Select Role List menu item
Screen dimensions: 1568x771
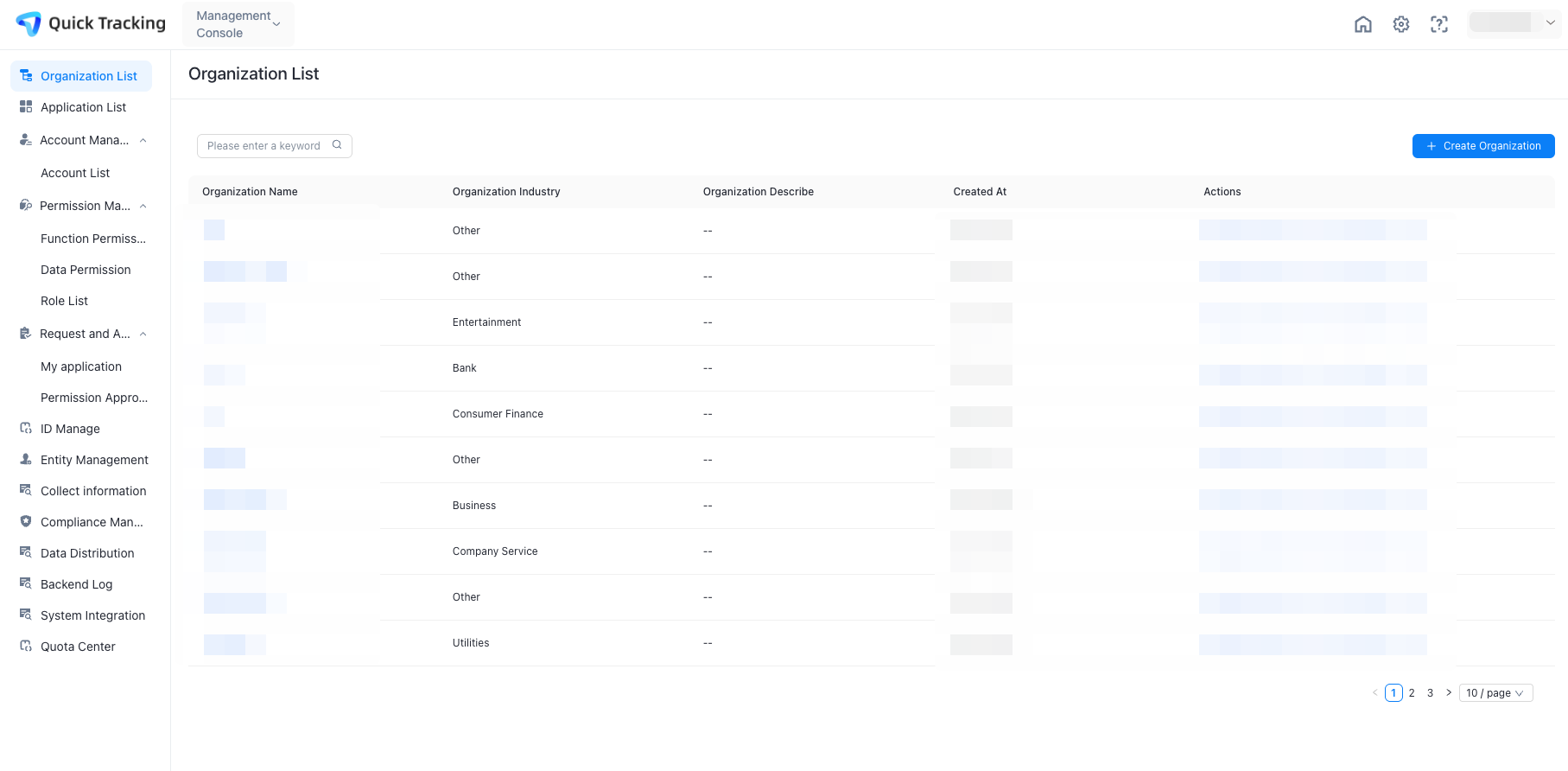(65, 301)
